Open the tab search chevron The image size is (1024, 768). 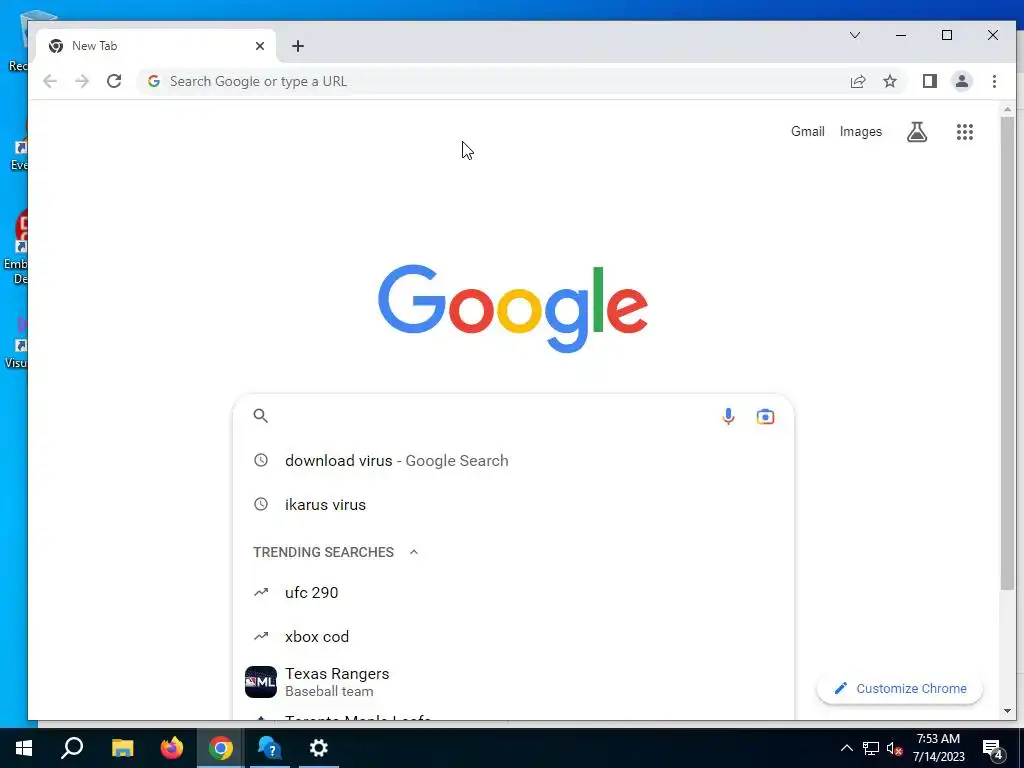pos(855,35)
